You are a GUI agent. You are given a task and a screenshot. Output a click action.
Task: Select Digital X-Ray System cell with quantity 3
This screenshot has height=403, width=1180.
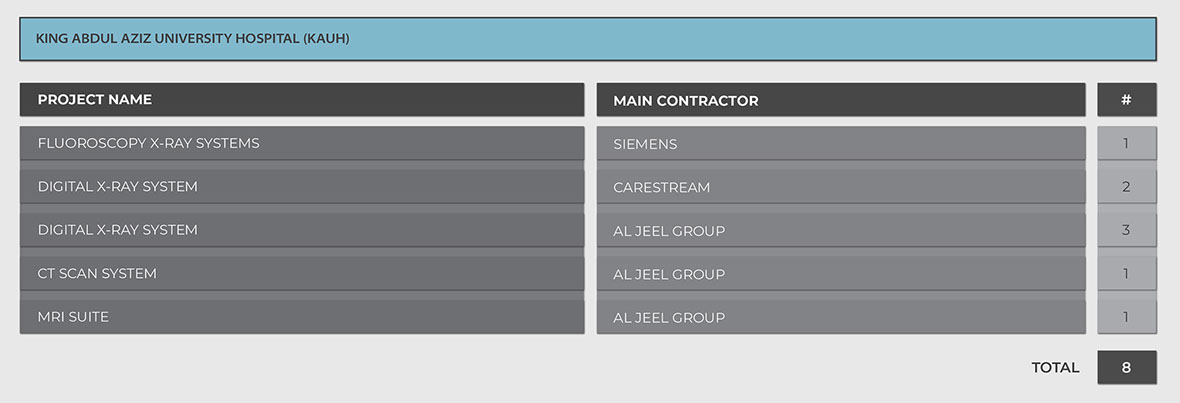point(301,230)
